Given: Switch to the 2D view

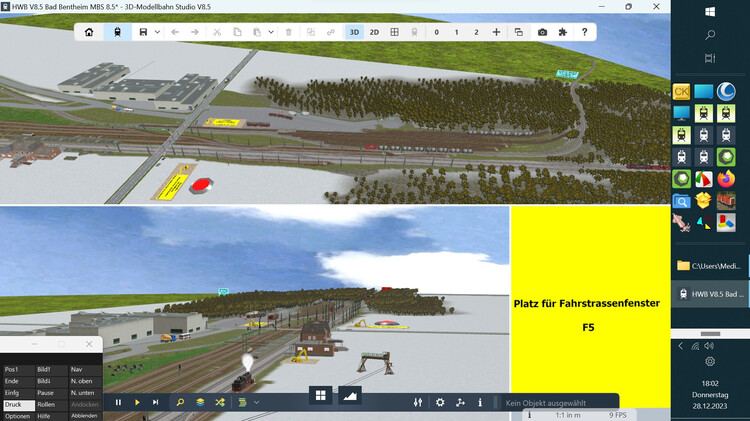Looking at the screenshot, I should point(374,32).
